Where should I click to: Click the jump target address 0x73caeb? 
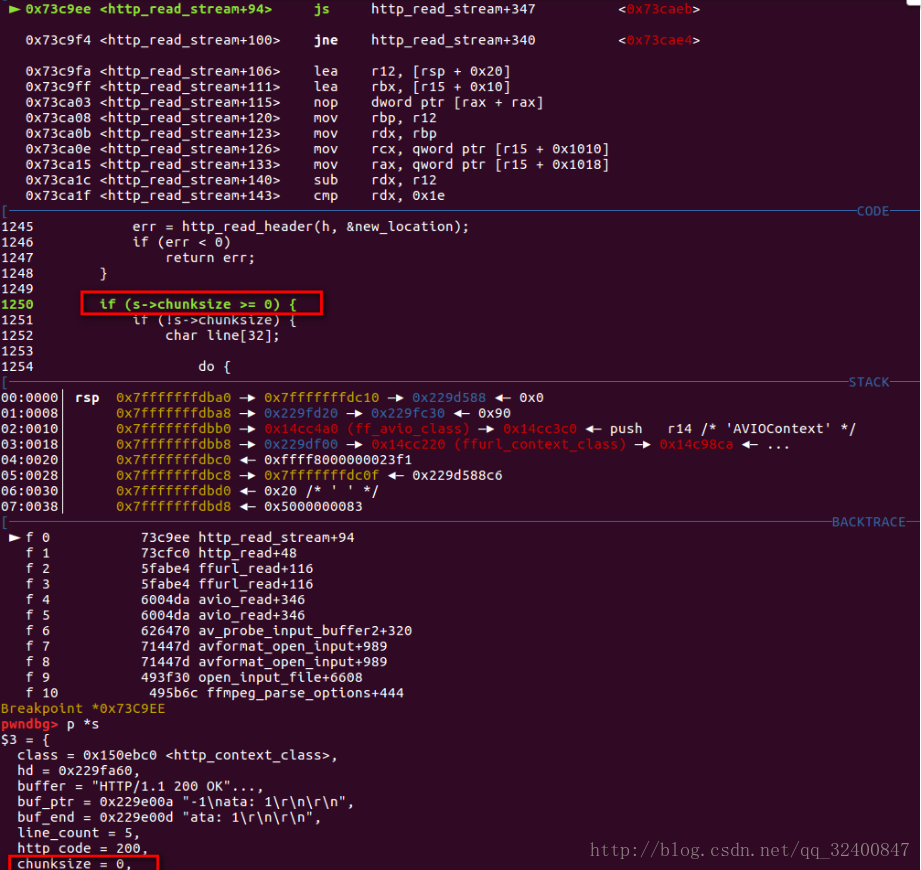[659, 9]
